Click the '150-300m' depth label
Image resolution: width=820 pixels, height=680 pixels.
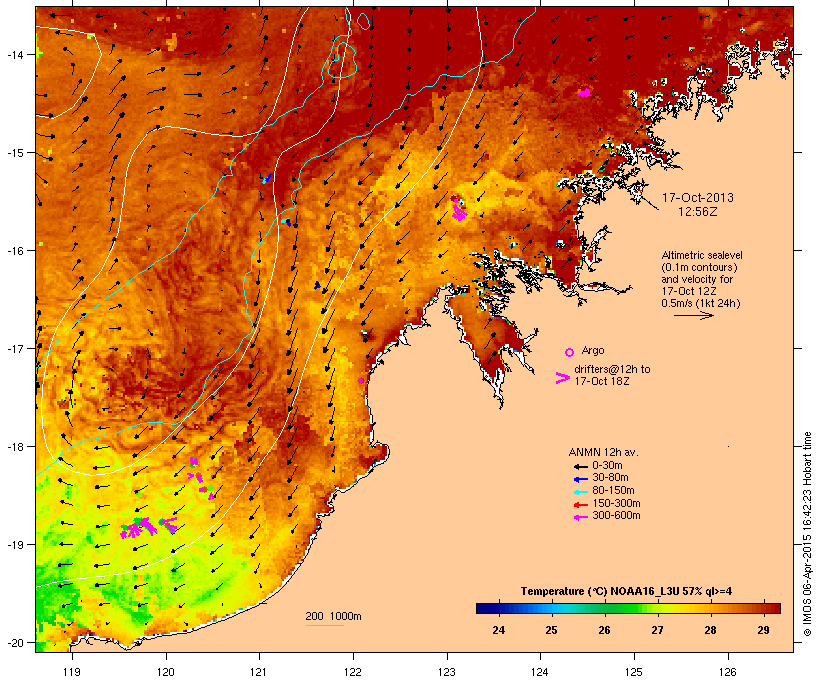point(617,503)
